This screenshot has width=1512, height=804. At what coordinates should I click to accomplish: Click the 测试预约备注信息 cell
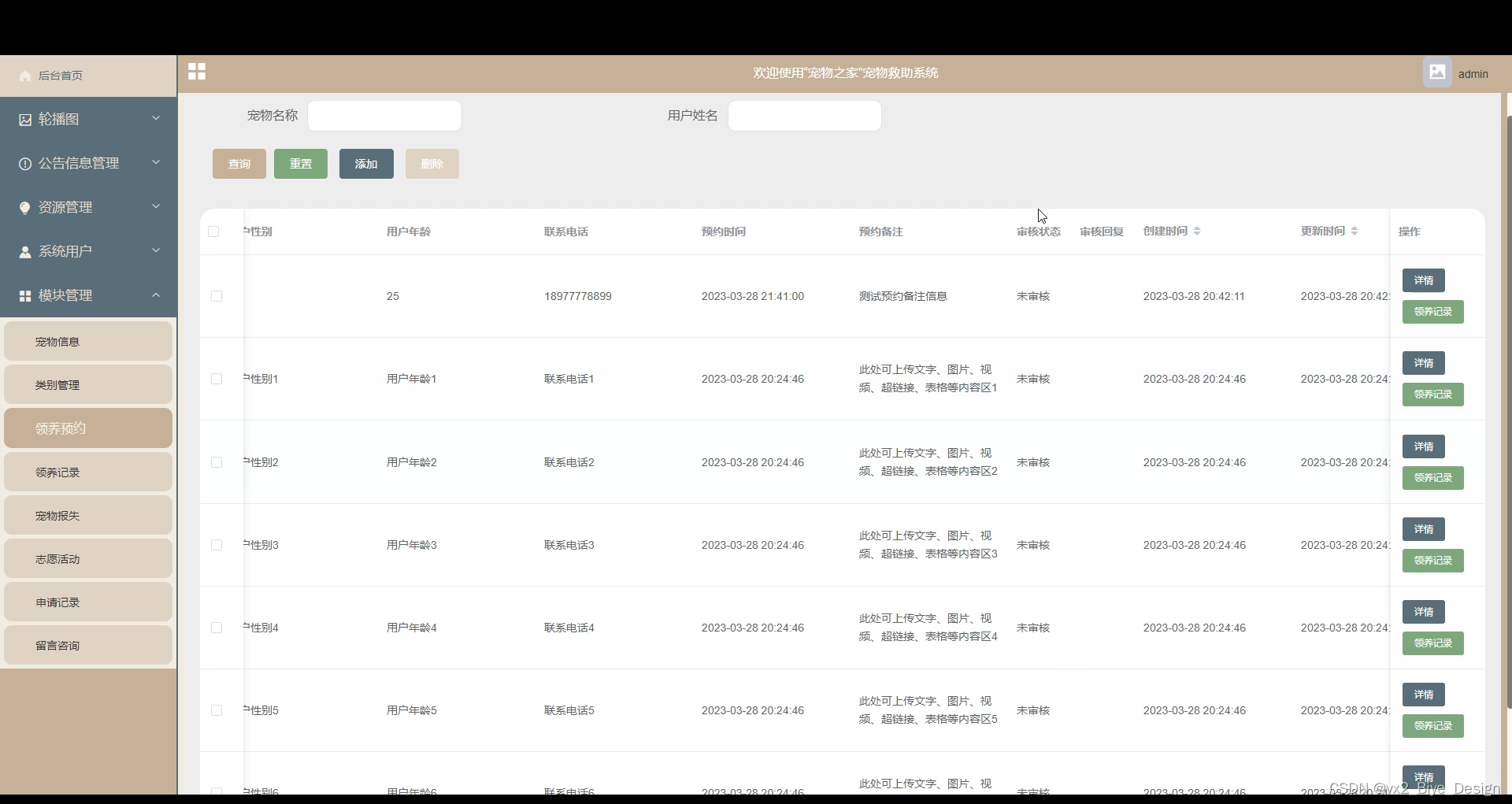pos(903,296)
